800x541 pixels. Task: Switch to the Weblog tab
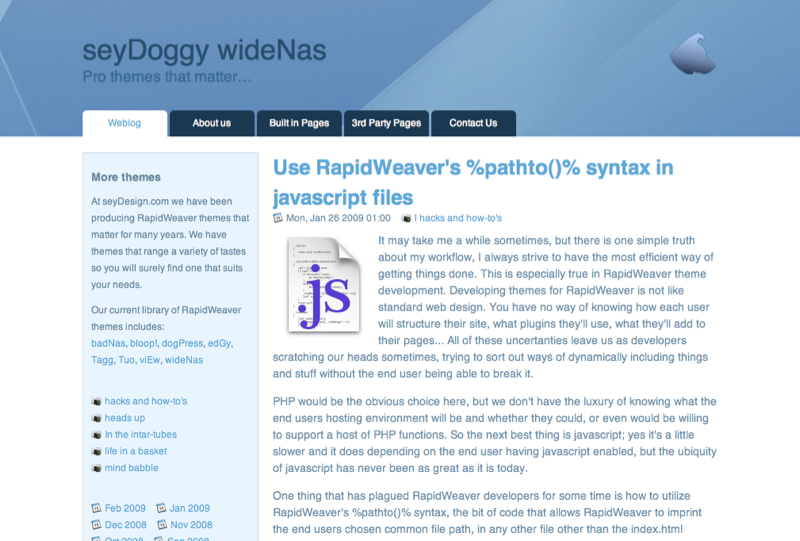click(124, 123)
